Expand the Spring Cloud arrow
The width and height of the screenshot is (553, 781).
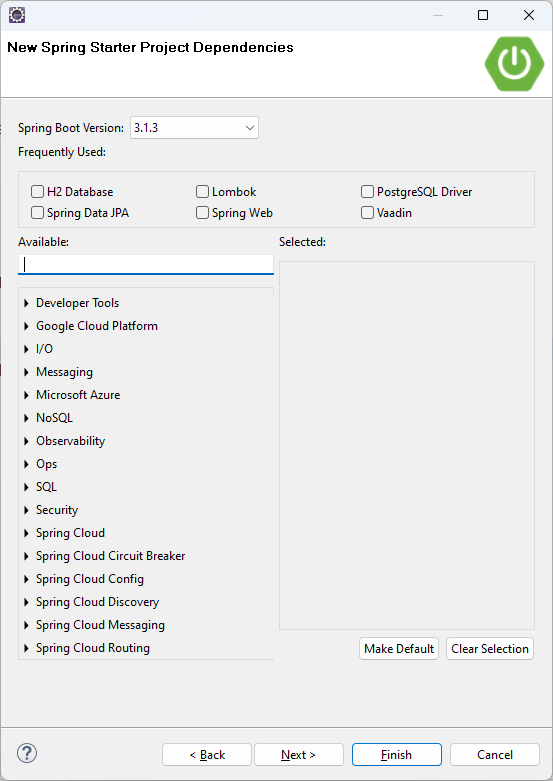click(26, 533)
